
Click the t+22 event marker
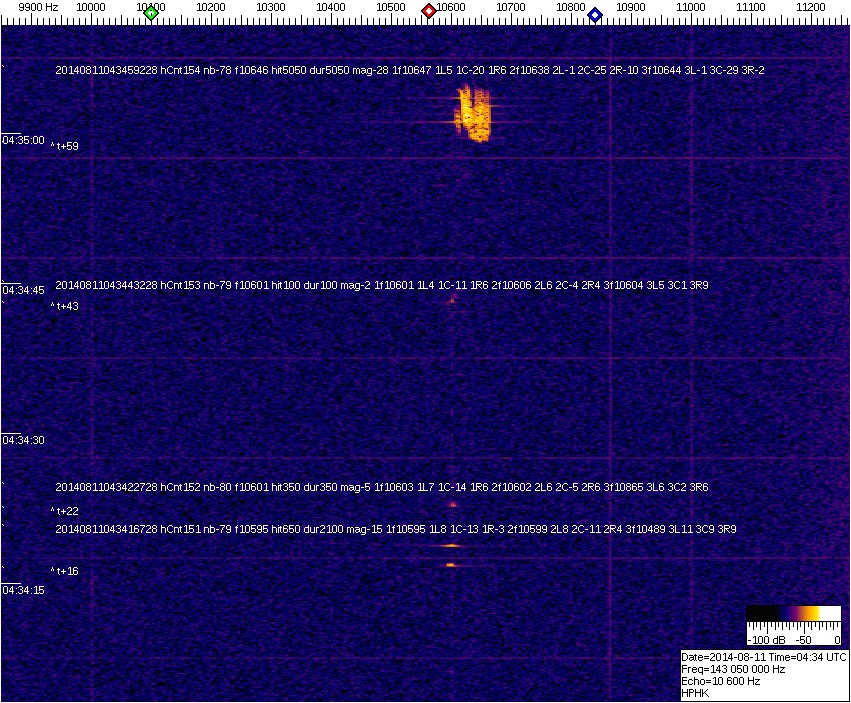point(66,511)
